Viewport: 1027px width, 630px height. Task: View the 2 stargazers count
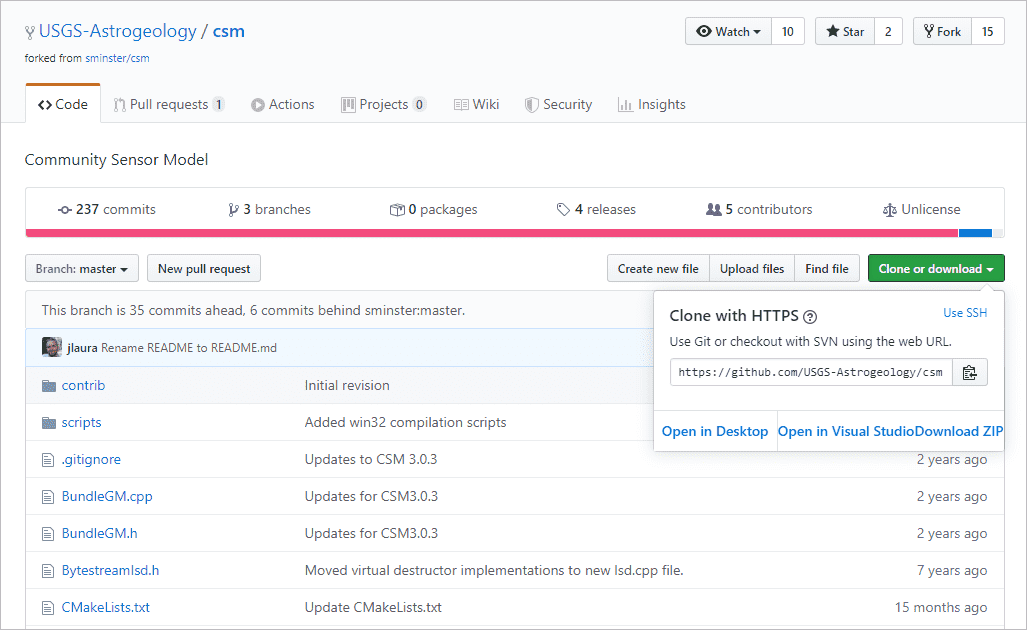click(888, 31)
